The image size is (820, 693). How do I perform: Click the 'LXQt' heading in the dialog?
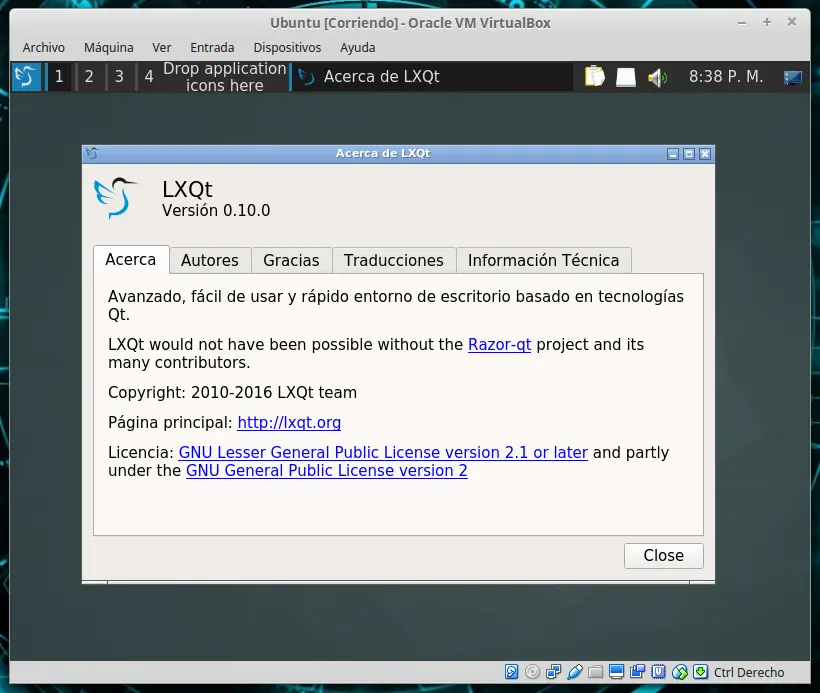click(x=187, y=189)
